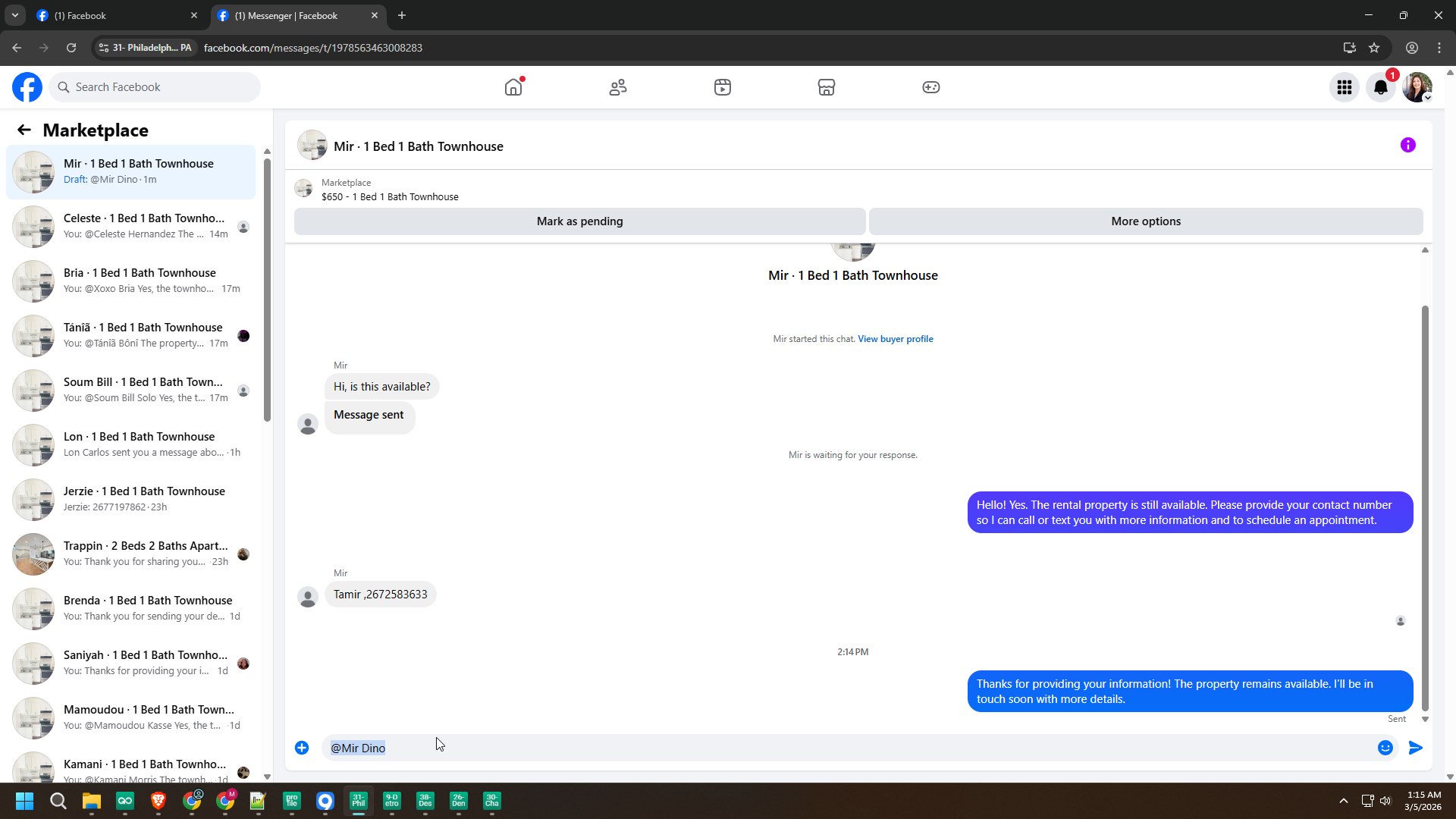
Task: Open the browser three-dot menu
Action: click(1439, 48)
